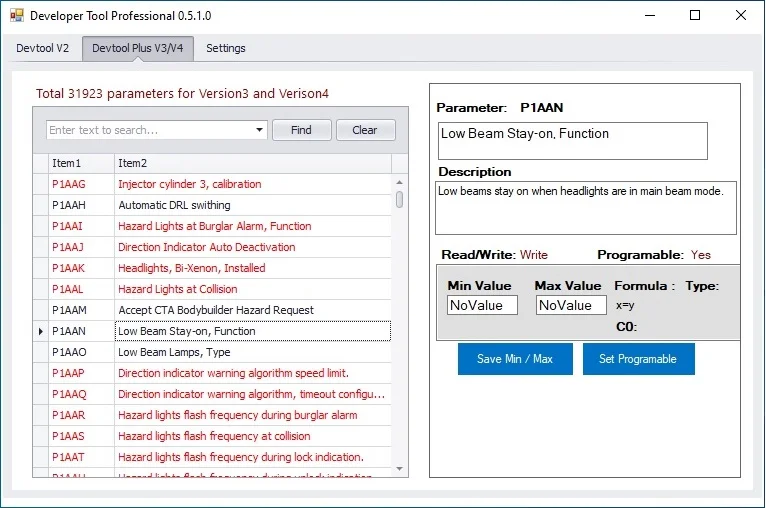
Task: Click the Max Value input field
Action: [x=571, y=305]
